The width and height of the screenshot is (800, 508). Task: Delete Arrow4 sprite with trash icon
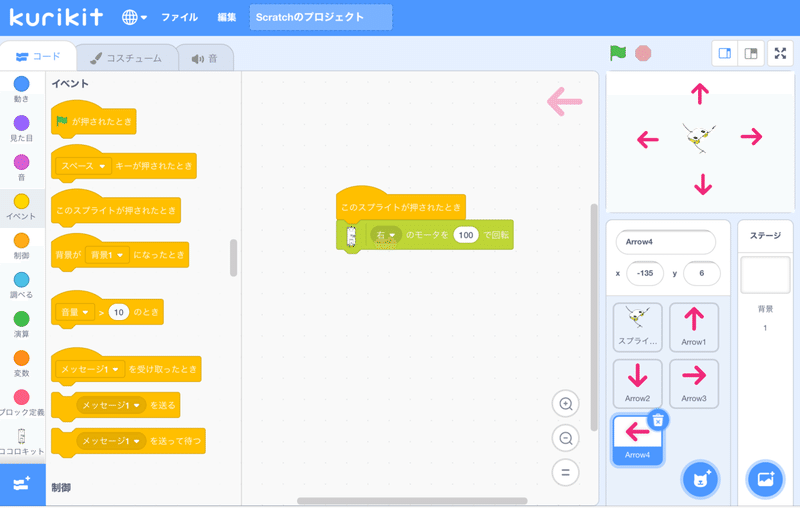click(x=658, y=420)
